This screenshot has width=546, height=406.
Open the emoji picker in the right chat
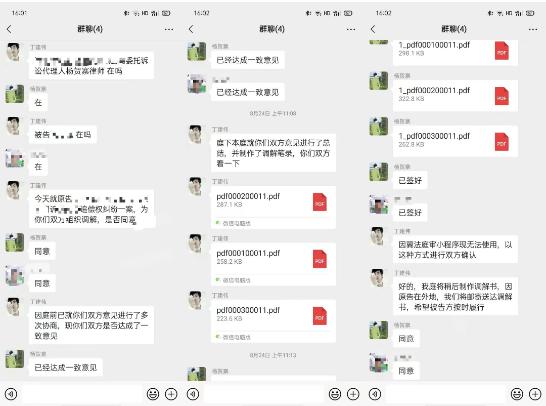coord(517,394)
